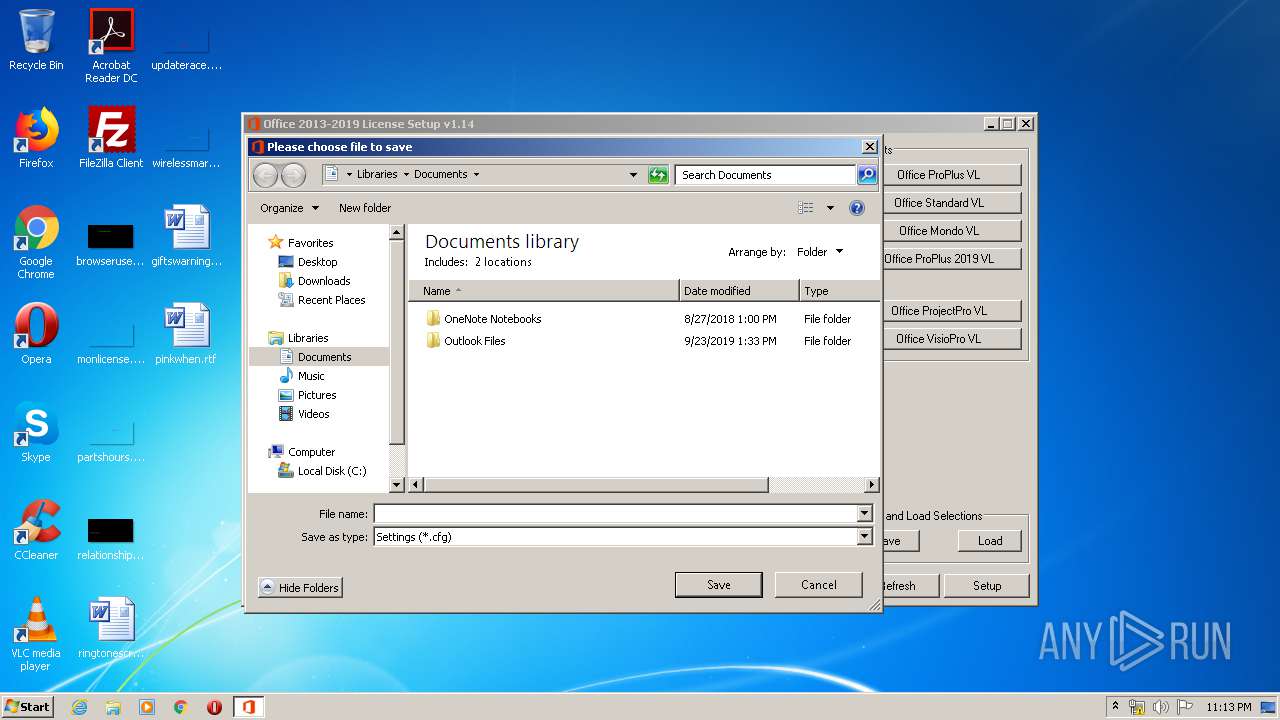Click the Save button

point(719,585)
